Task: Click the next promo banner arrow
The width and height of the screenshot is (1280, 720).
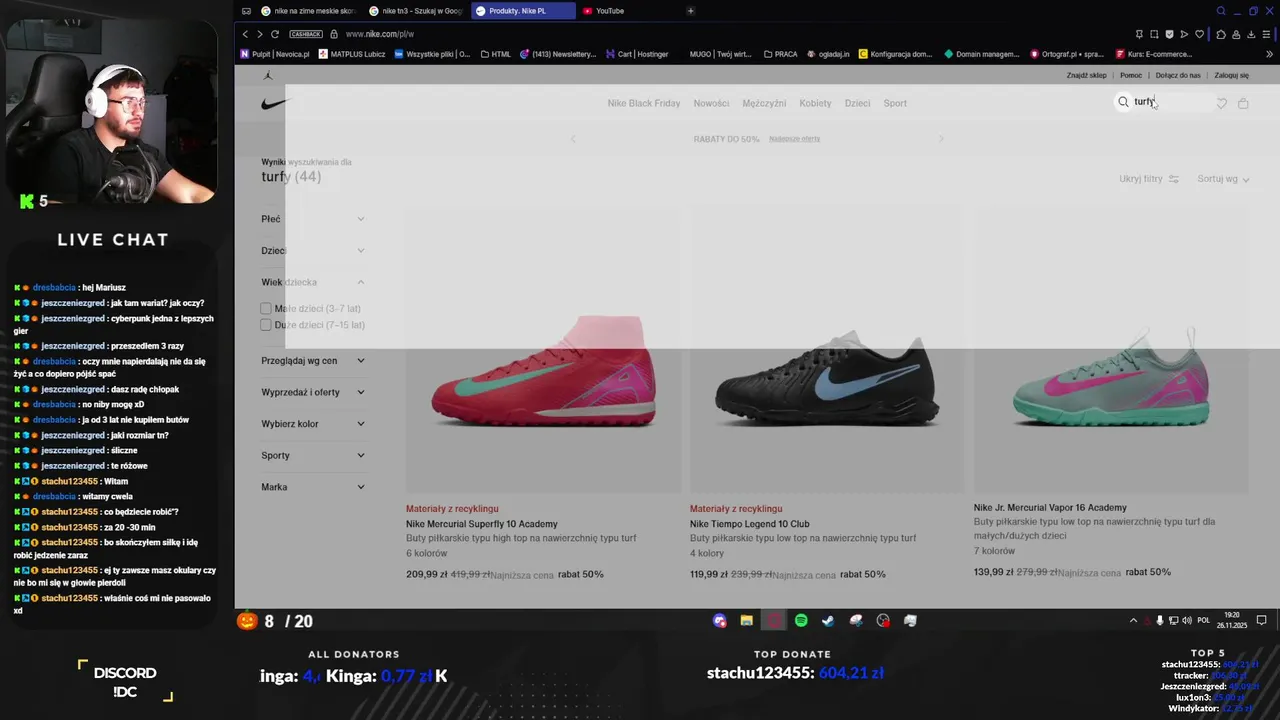Action: [941, 139]
